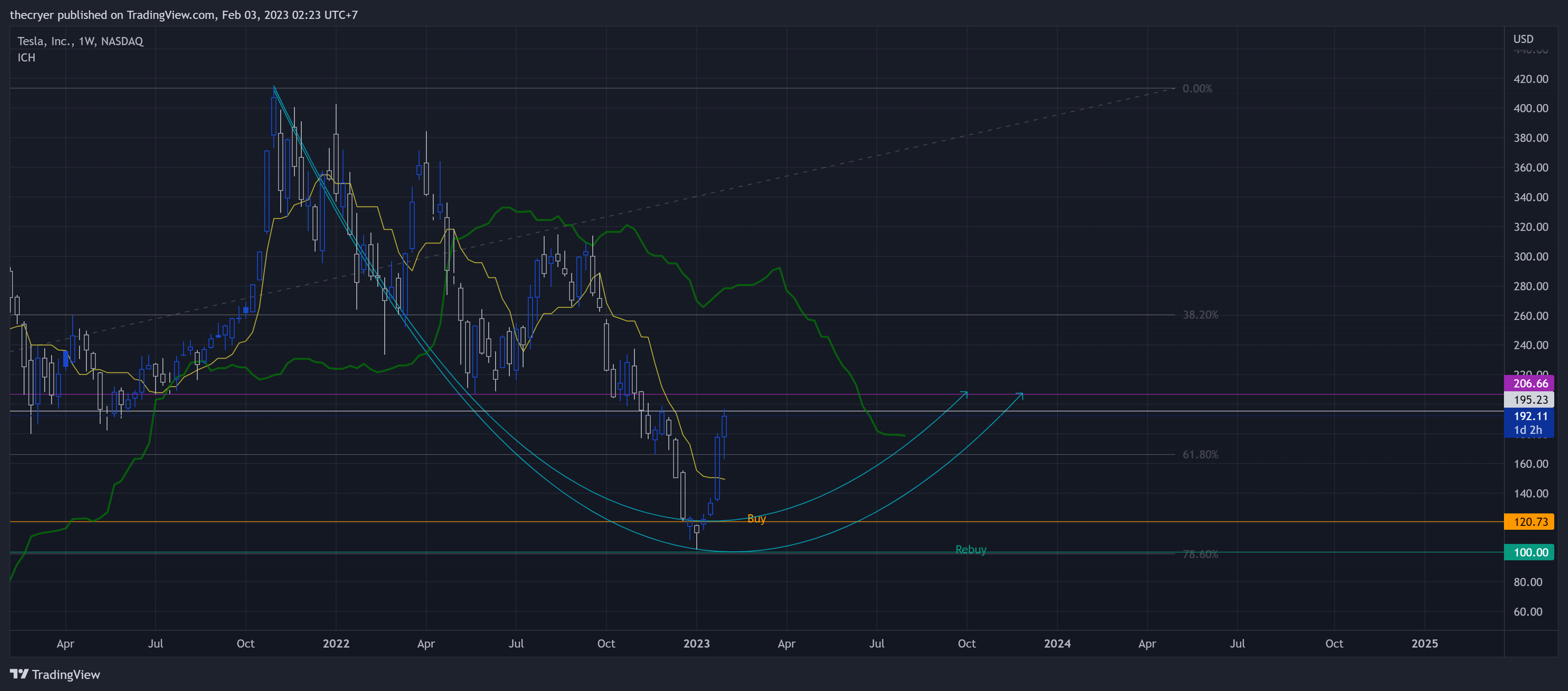Click the 2023 time axis label
The height and width of the screenshot is (691, 1568).
(696, 644)
